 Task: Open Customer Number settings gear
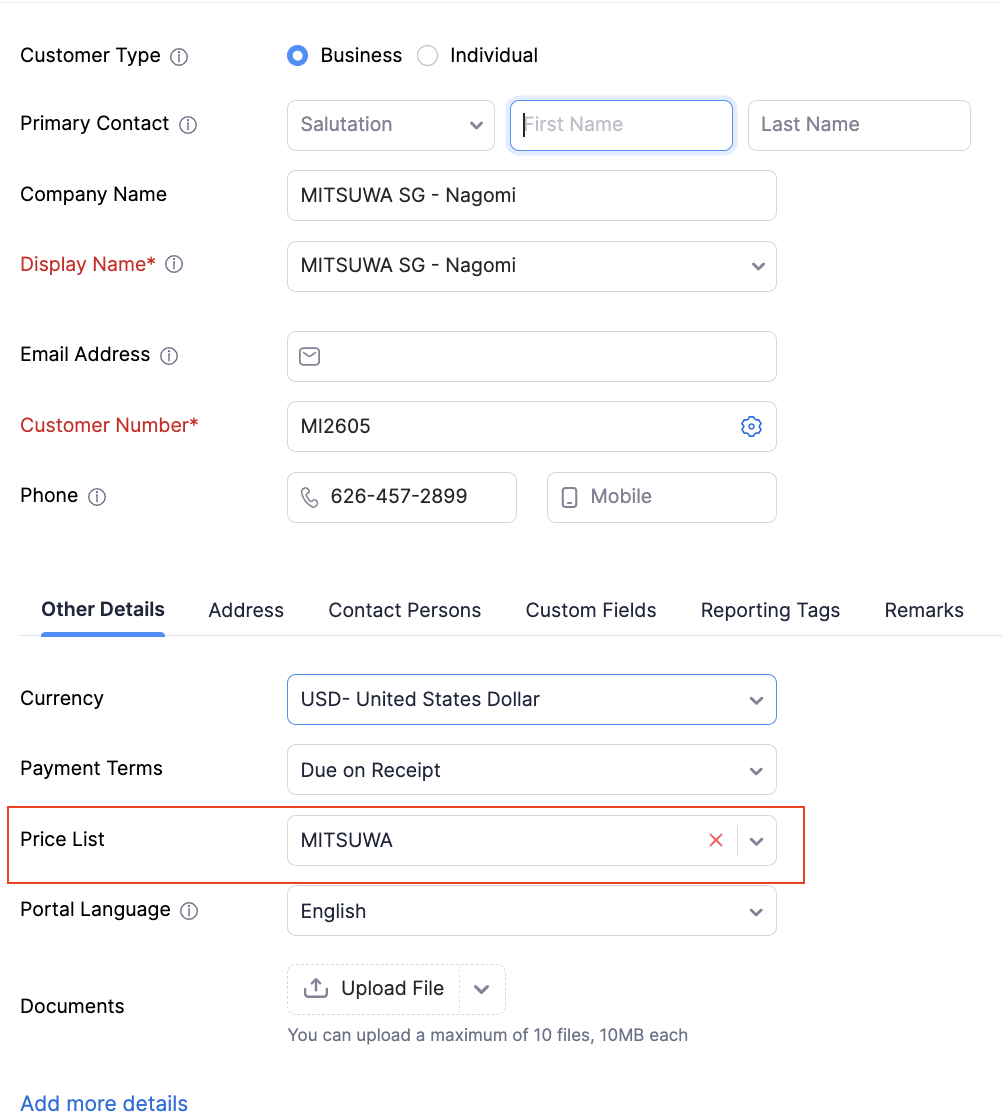(751, 426)
